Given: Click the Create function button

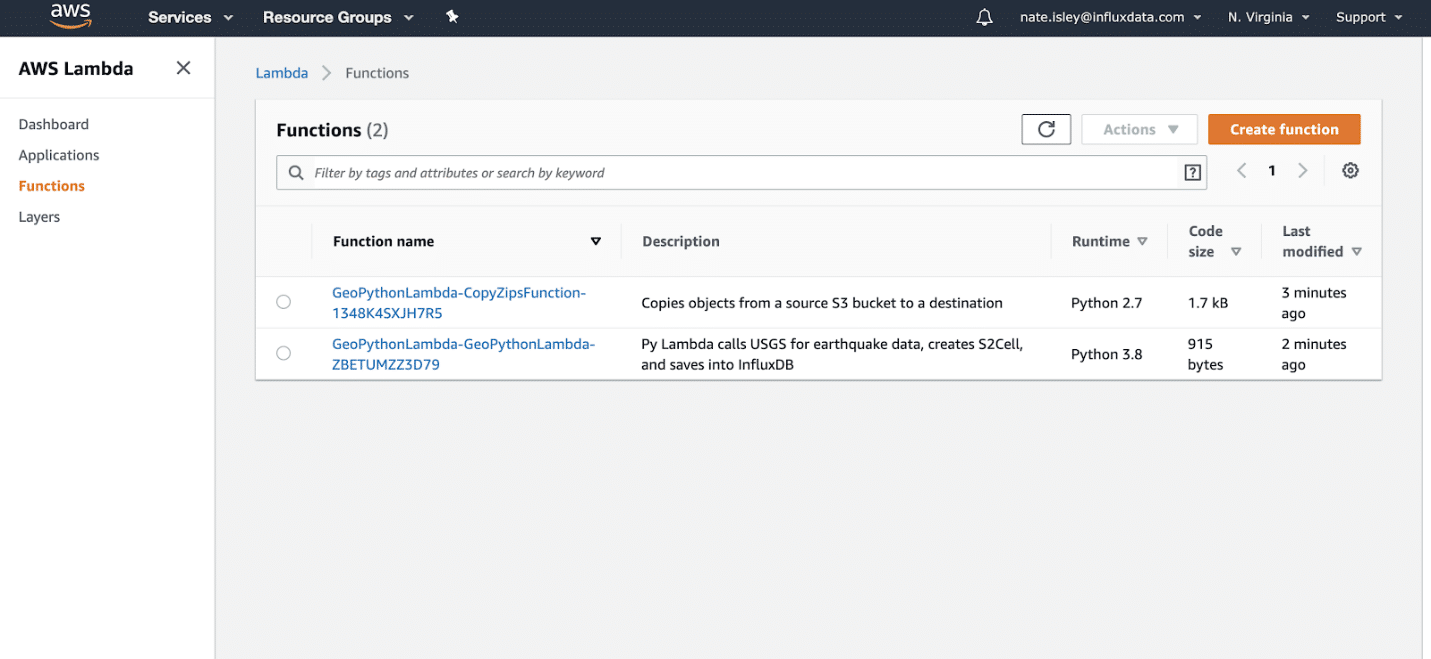Looking at the screenshot, I should click(x=1284, y=129).
